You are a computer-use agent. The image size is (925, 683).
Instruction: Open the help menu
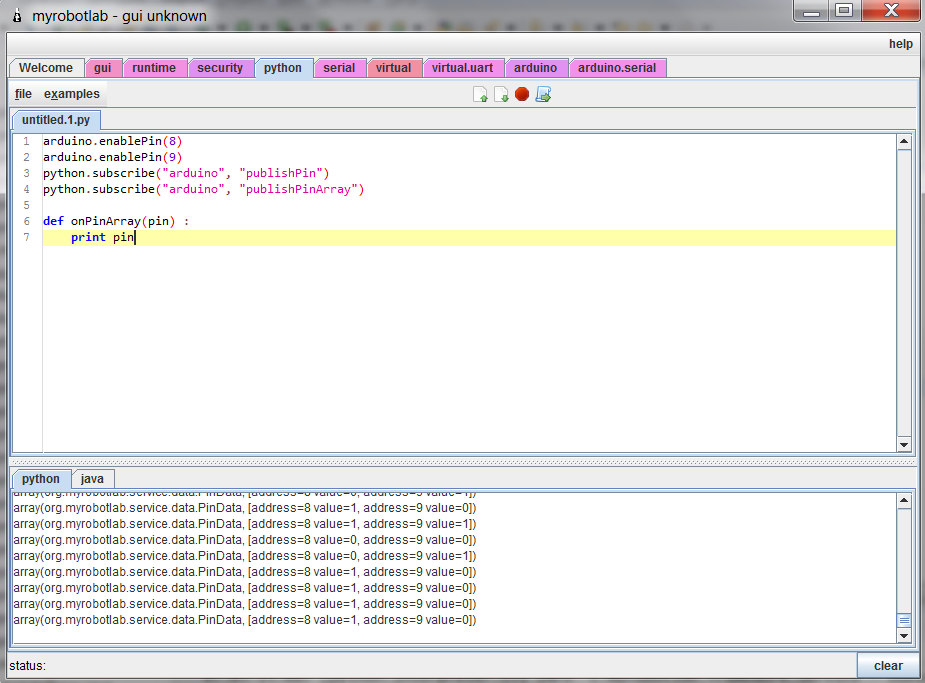click(x=901, y=44)
